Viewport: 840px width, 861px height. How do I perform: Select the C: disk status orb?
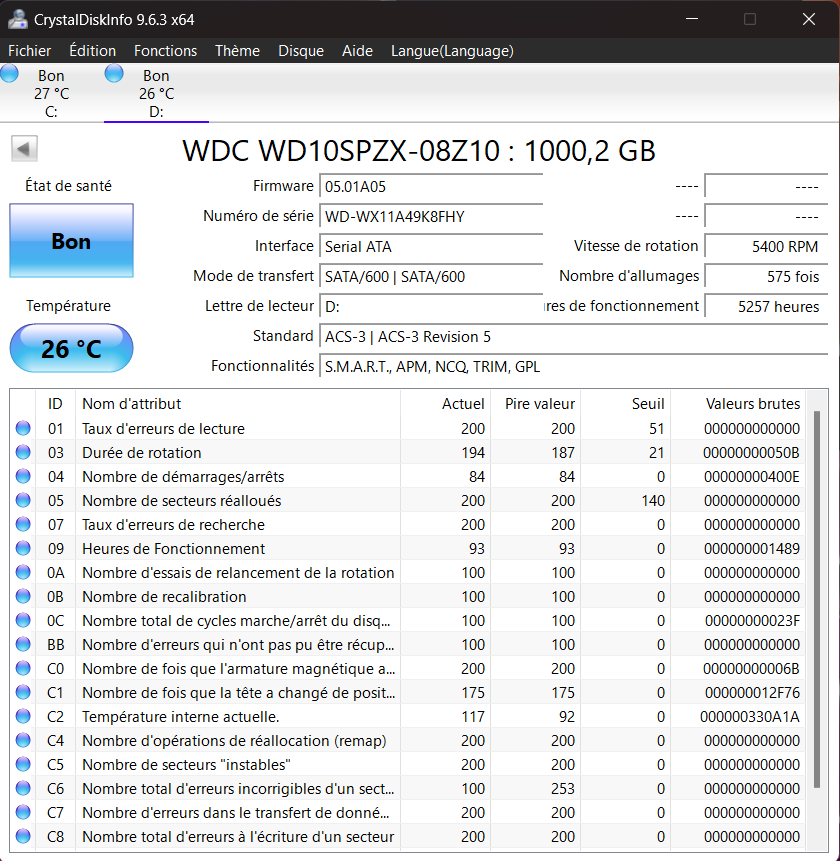pos(10,74)
